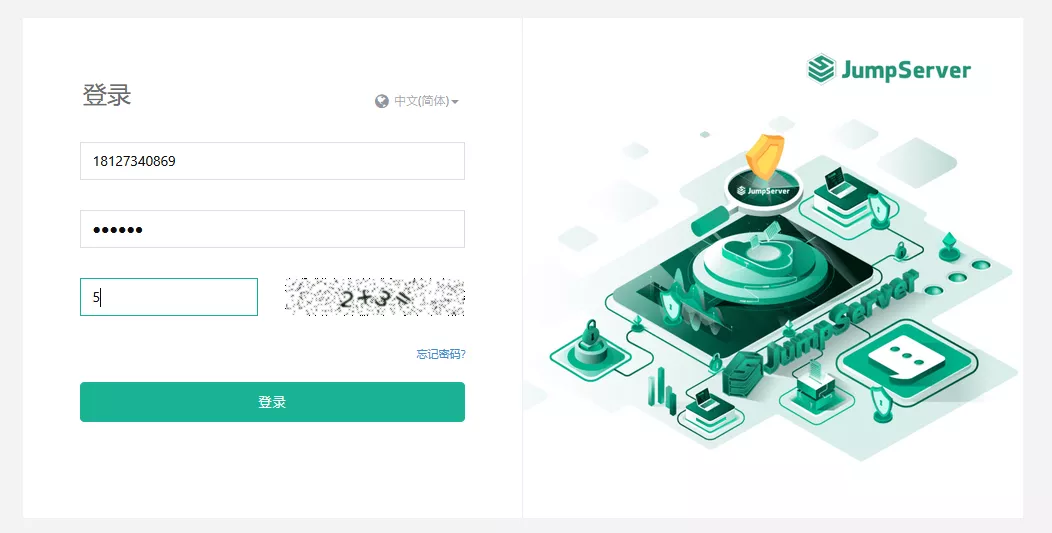Screen dimensions: 1052x533
Task: Click the JumpServer brand text at top right
Action: [x=906, y=70]
